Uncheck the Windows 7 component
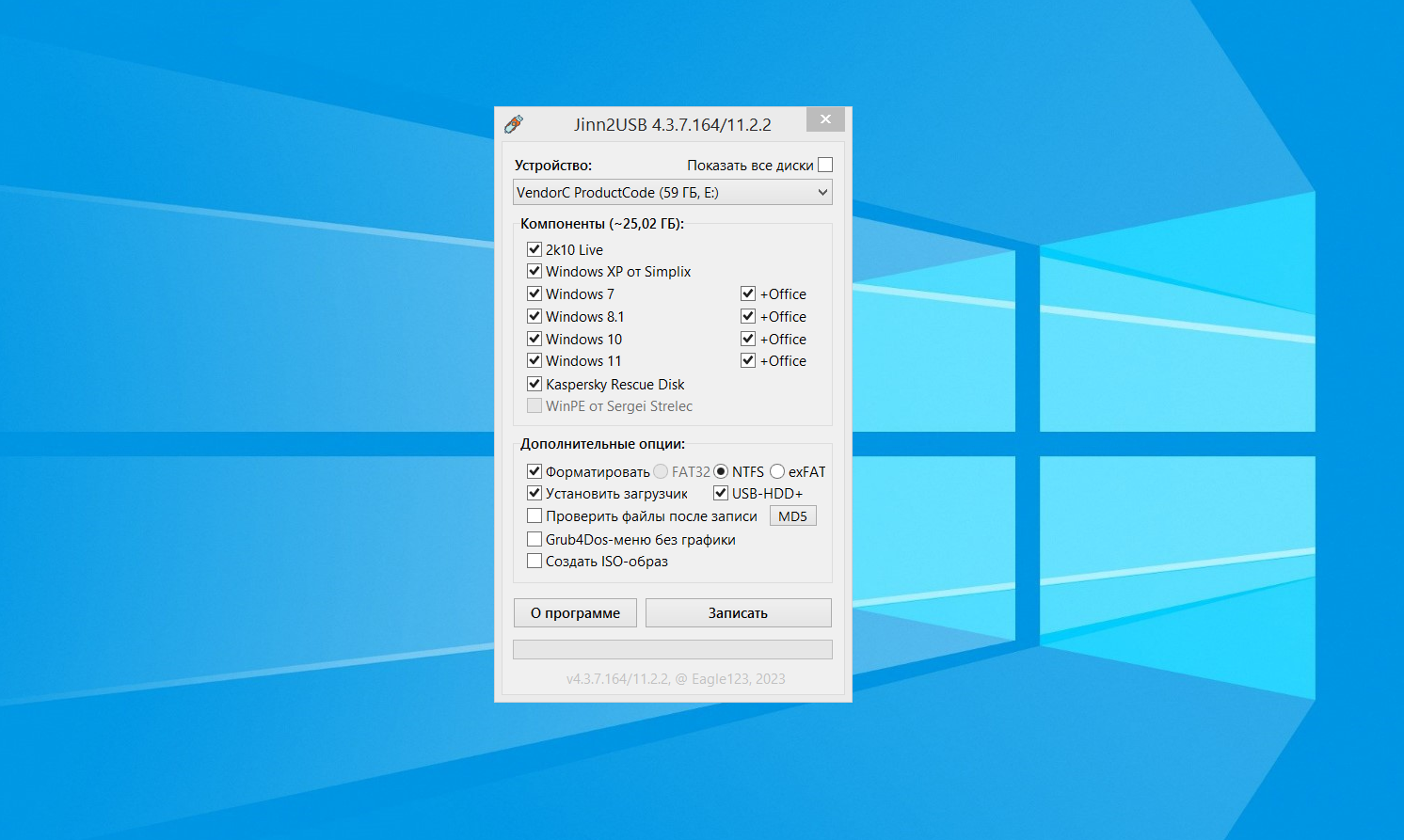The image size is (1404, 840). (x=534, y=293)
